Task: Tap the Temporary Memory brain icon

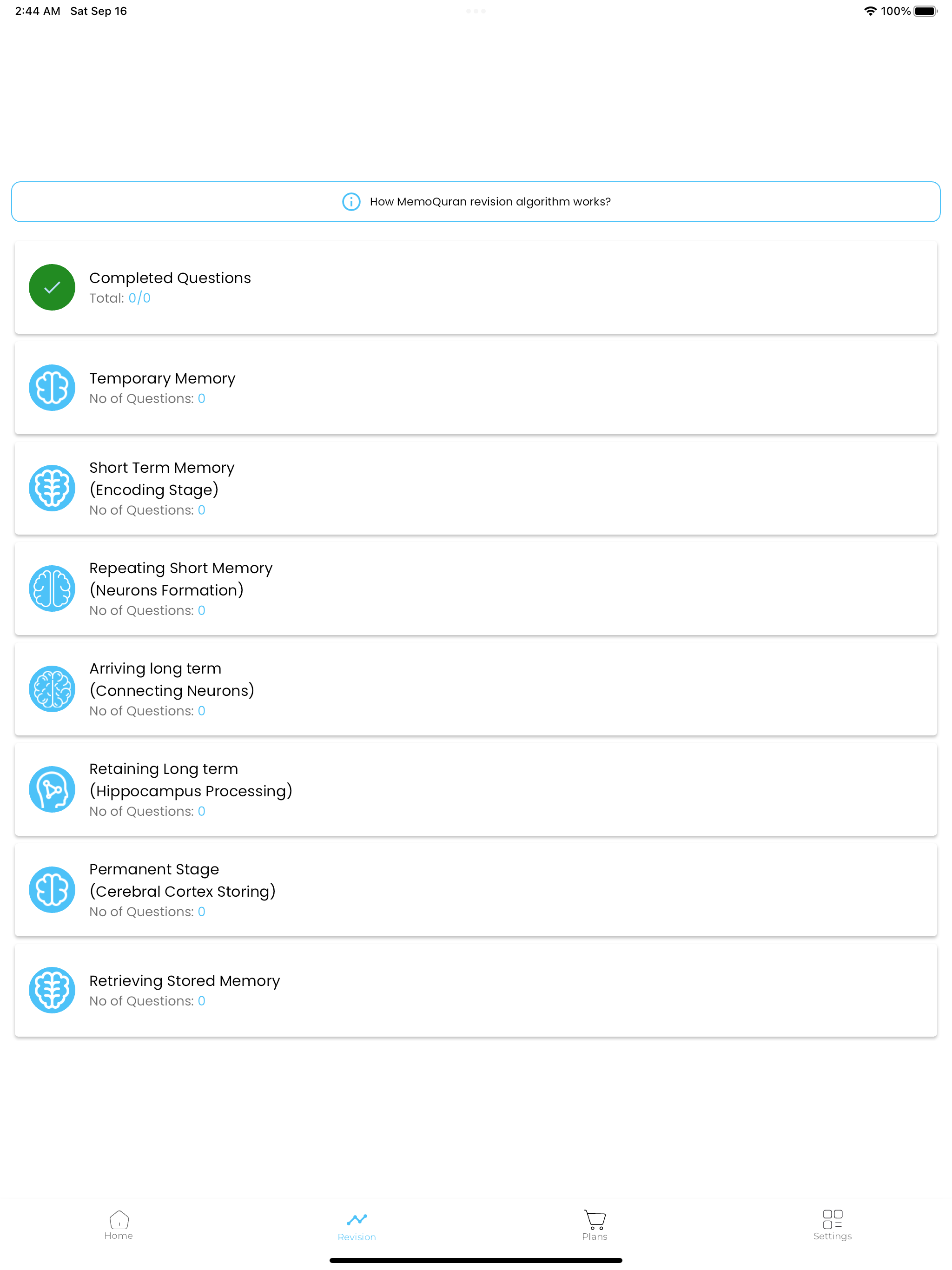Action: [x=52, y=388]
